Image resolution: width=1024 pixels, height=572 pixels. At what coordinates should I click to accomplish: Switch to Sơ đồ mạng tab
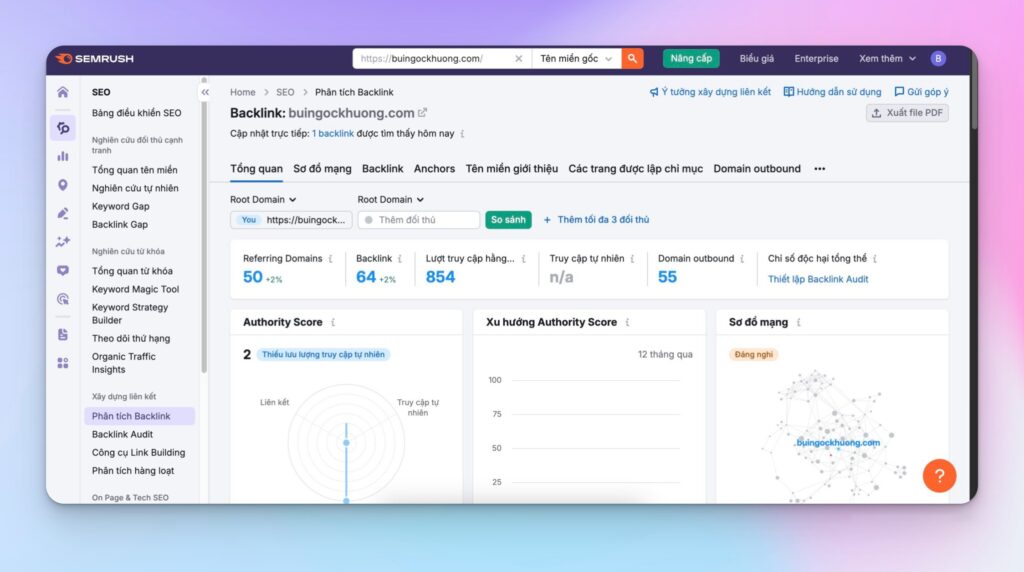click(x=322, y=169)
